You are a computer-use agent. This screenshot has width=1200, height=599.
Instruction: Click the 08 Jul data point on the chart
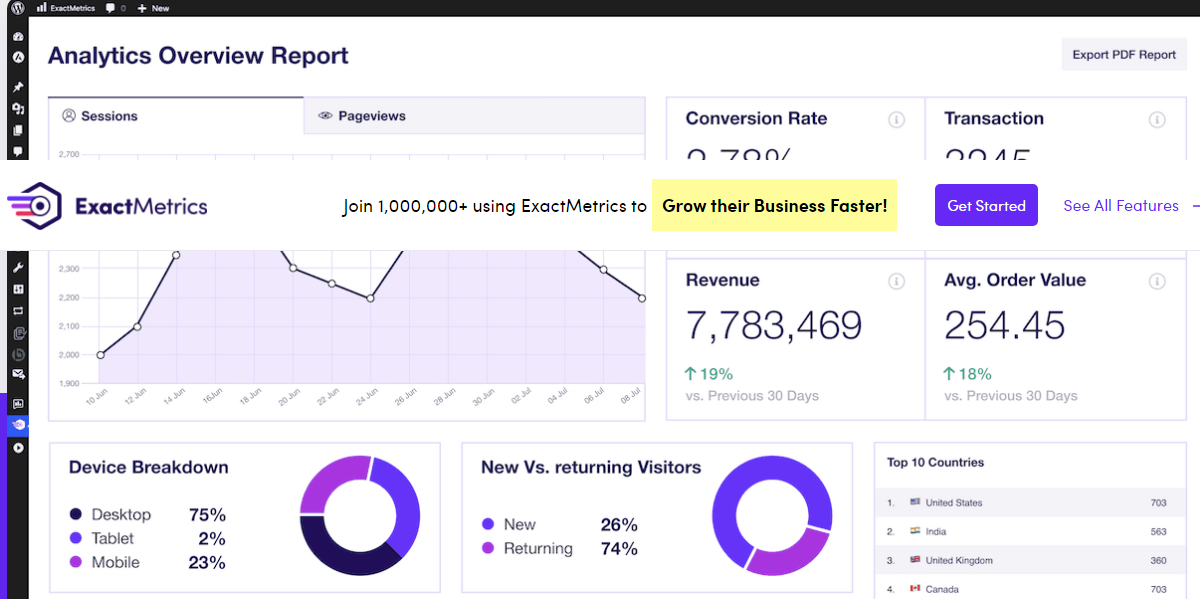point(642,298)
